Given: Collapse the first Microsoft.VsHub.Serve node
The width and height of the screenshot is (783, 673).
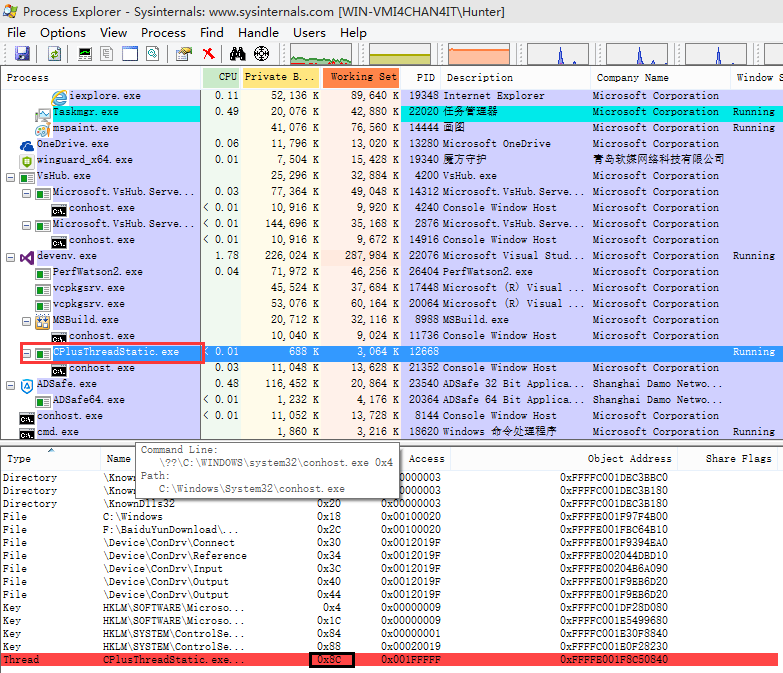Looking at the screenshot, I should pyautogui.click(x=26, y=193).
